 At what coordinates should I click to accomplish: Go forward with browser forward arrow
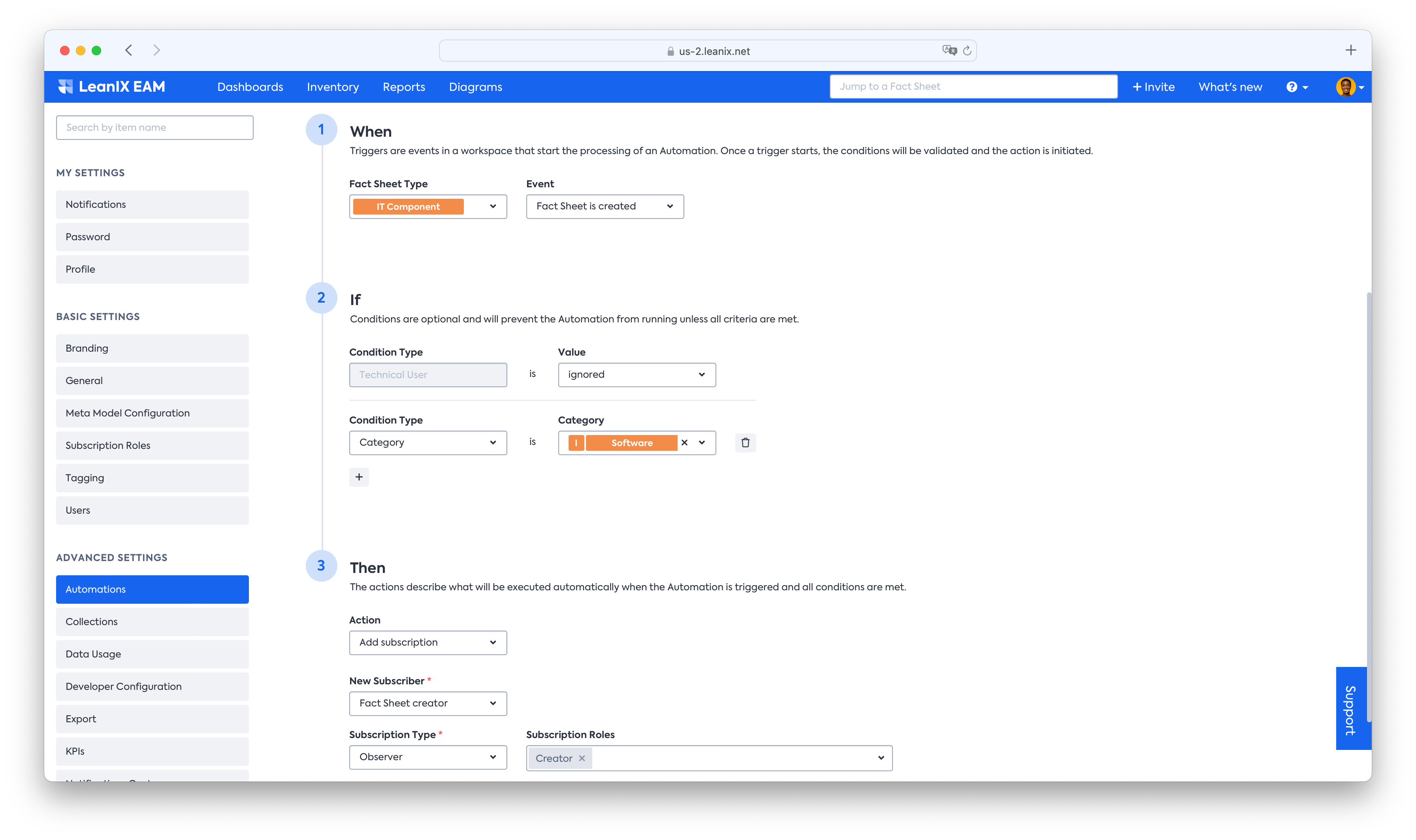(157, 51)
